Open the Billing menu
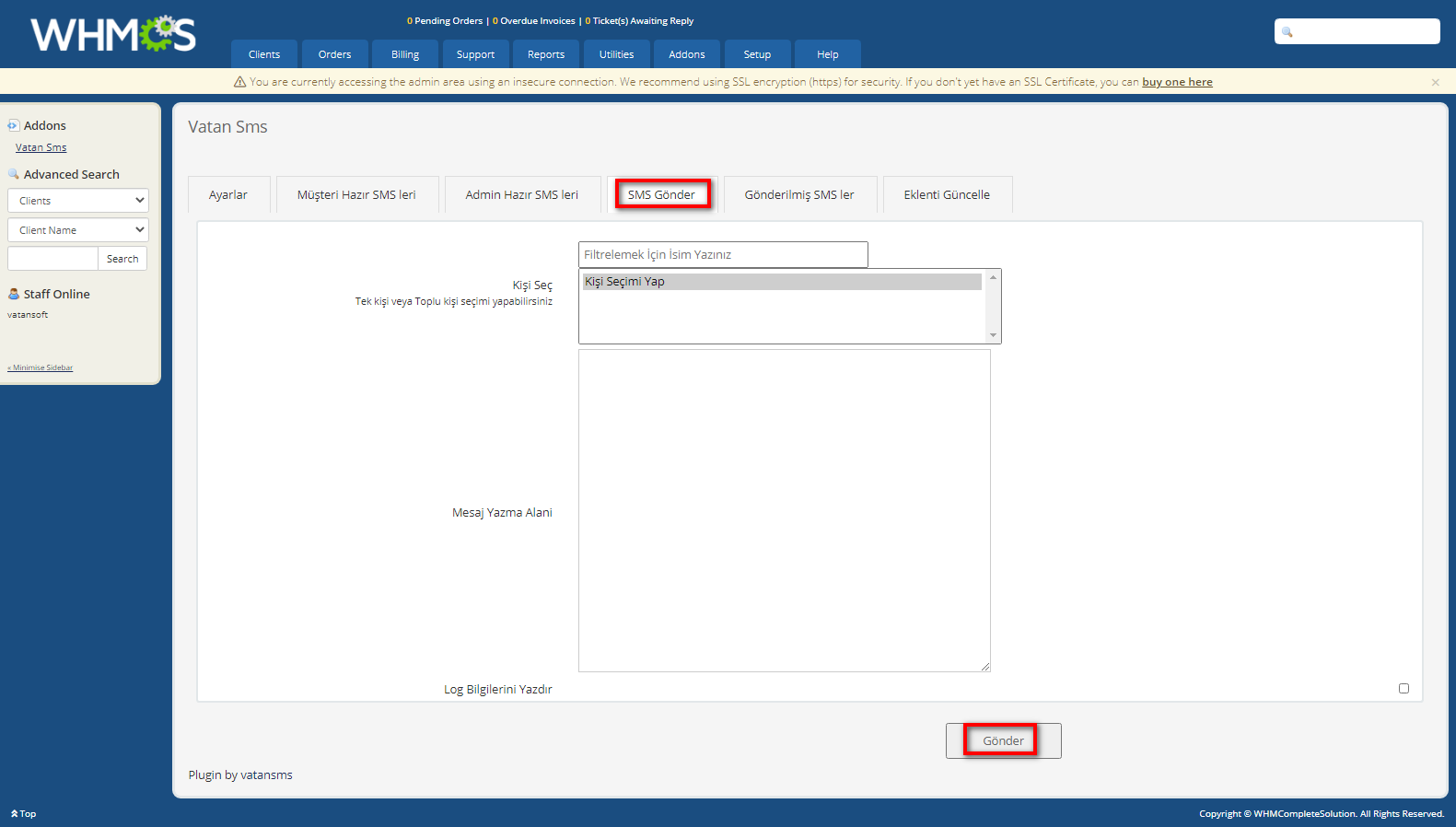The height and width of the screenshot is (827, 1456). (405, 54)
